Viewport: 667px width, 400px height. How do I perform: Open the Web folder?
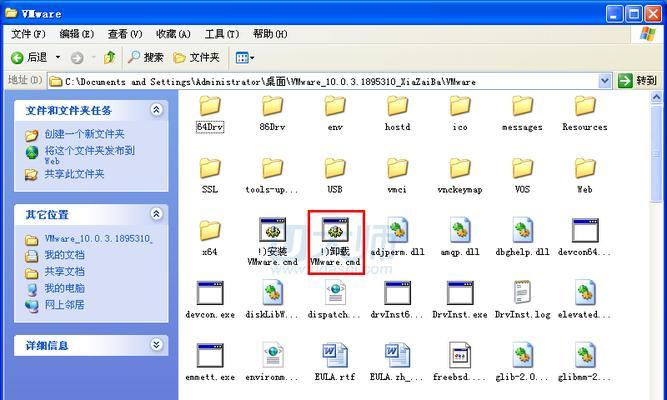[x=585, y=176]
